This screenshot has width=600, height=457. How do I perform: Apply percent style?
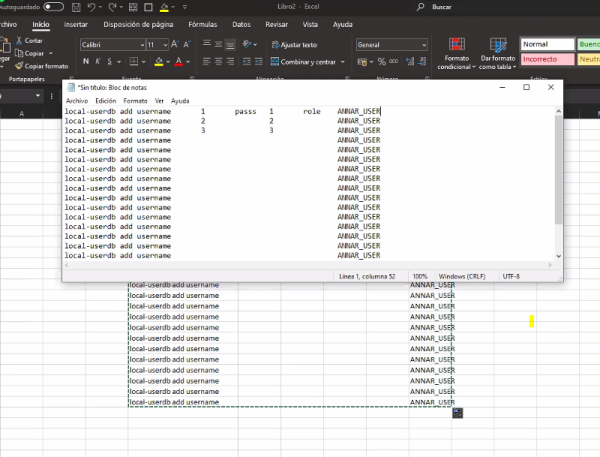pos(382,62)
